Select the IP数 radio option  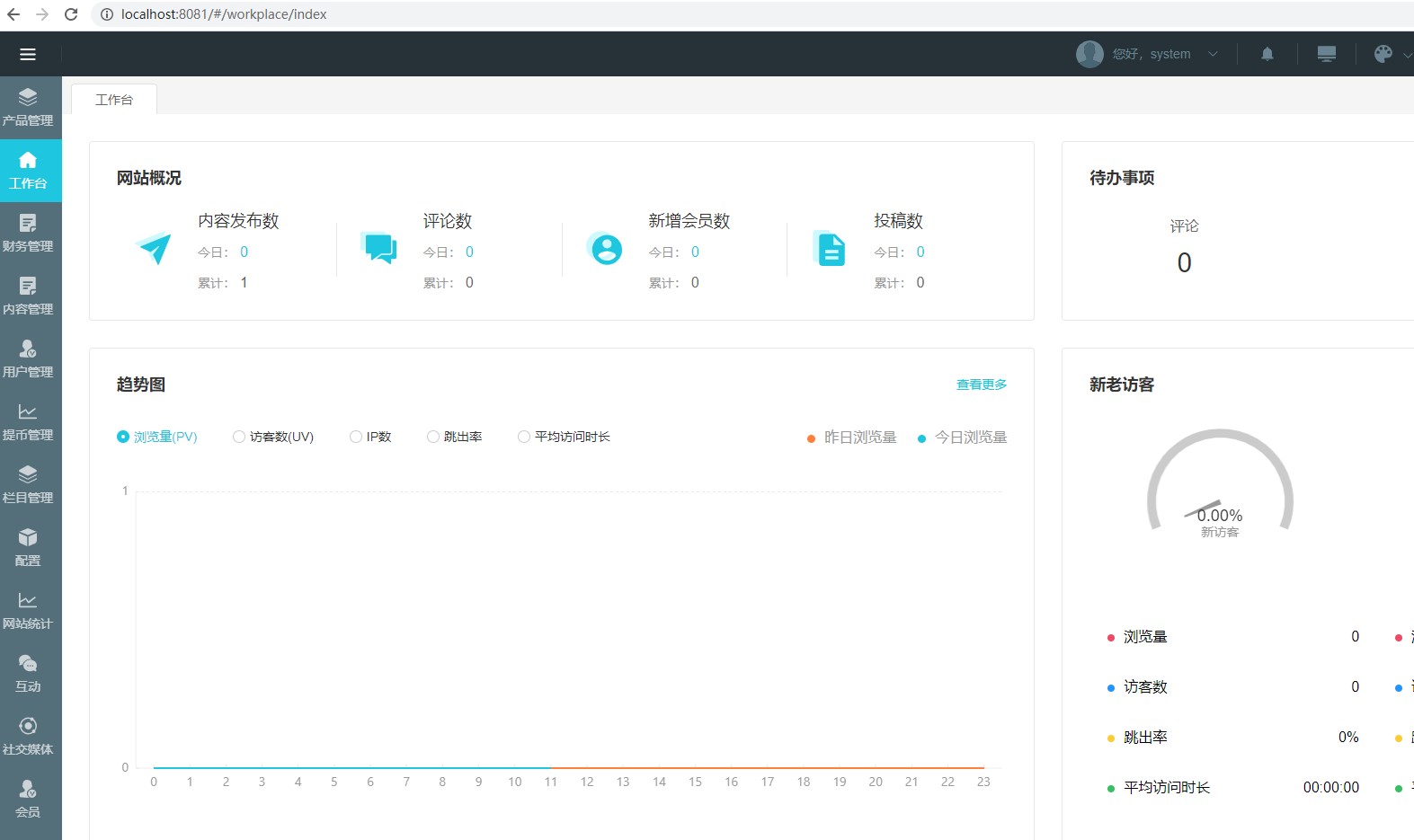coord(356,437)
